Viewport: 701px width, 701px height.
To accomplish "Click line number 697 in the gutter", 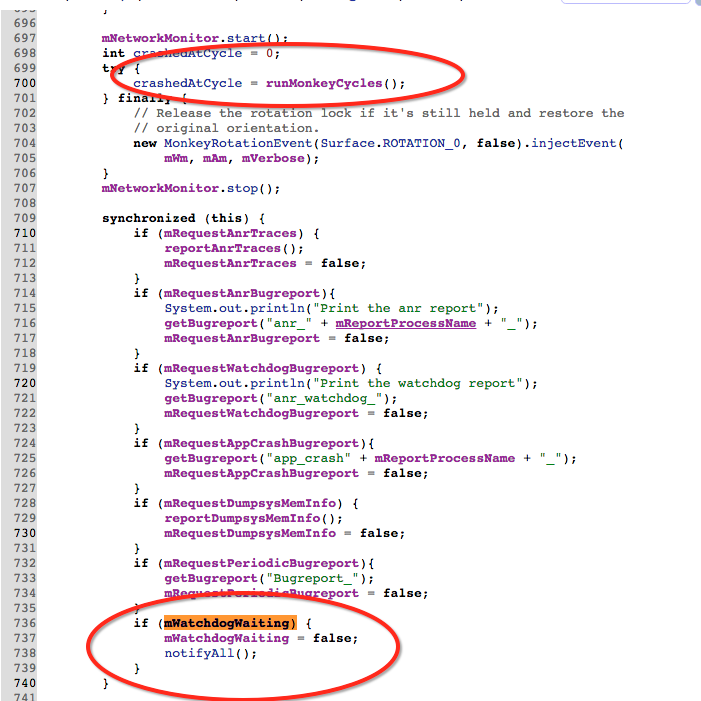I will [25, 38].
